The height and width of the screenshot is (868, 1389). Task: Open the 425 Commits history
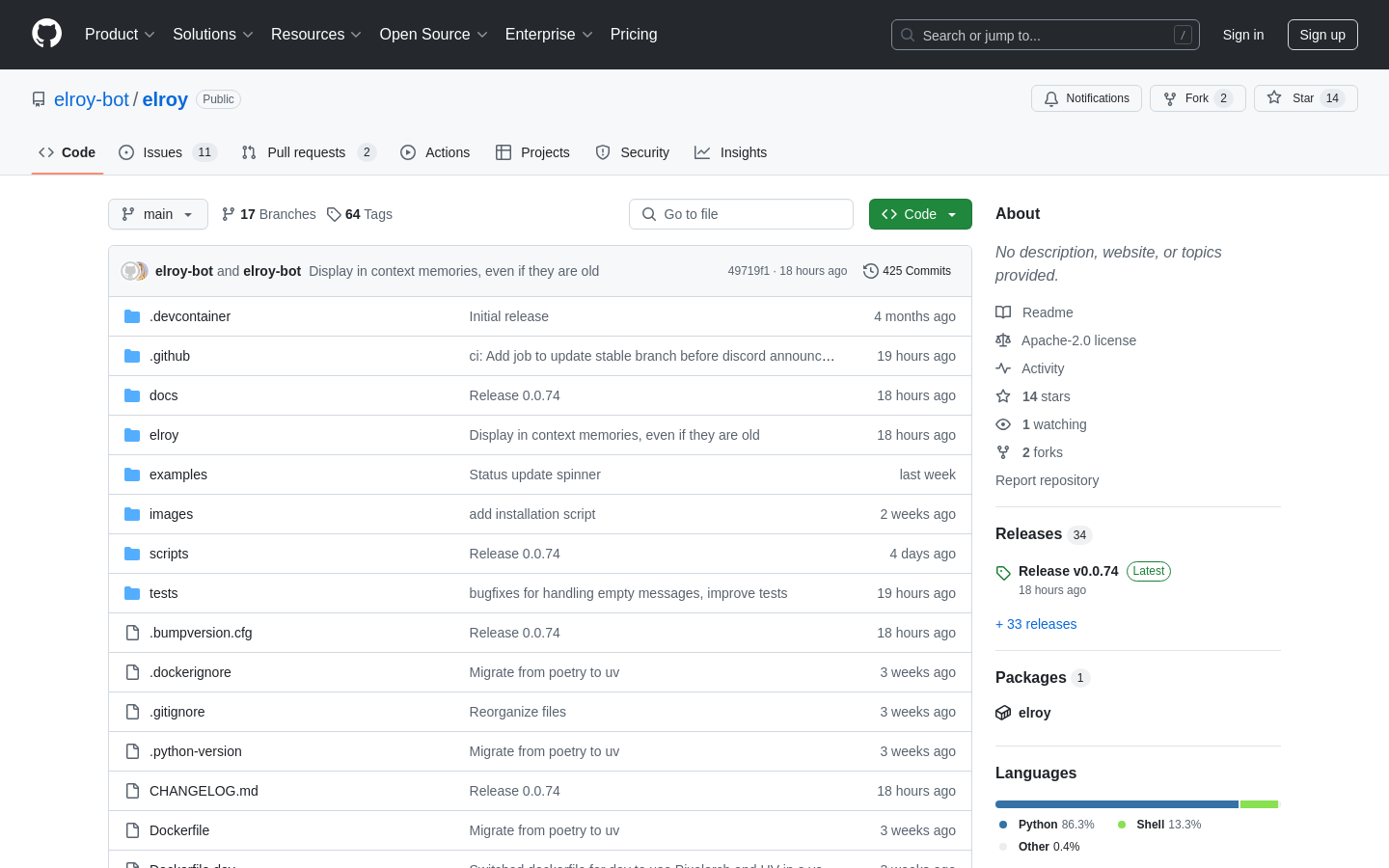(x=908, y=271)
